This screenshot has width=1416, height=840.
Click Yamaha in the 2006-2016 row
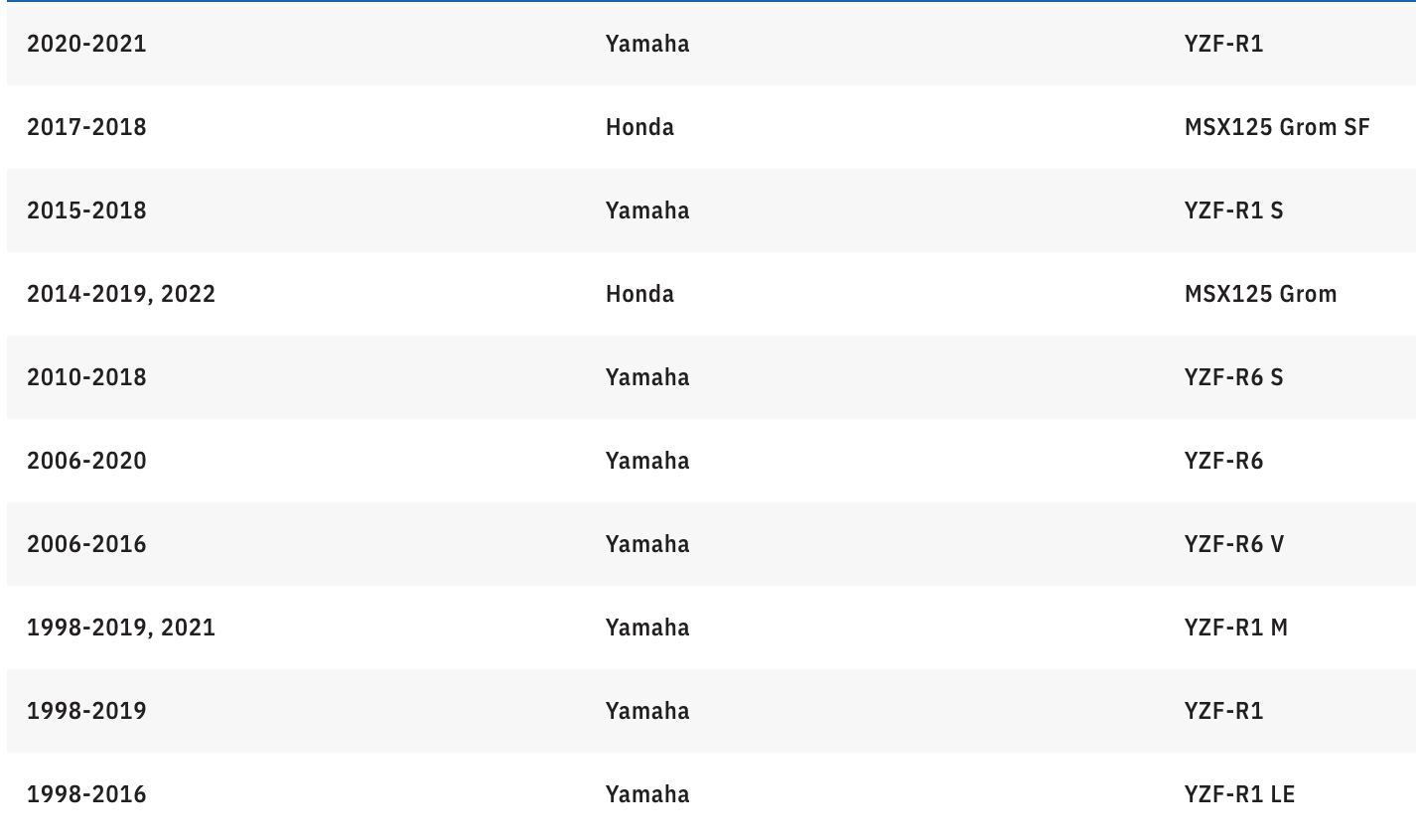pos(647,544)
